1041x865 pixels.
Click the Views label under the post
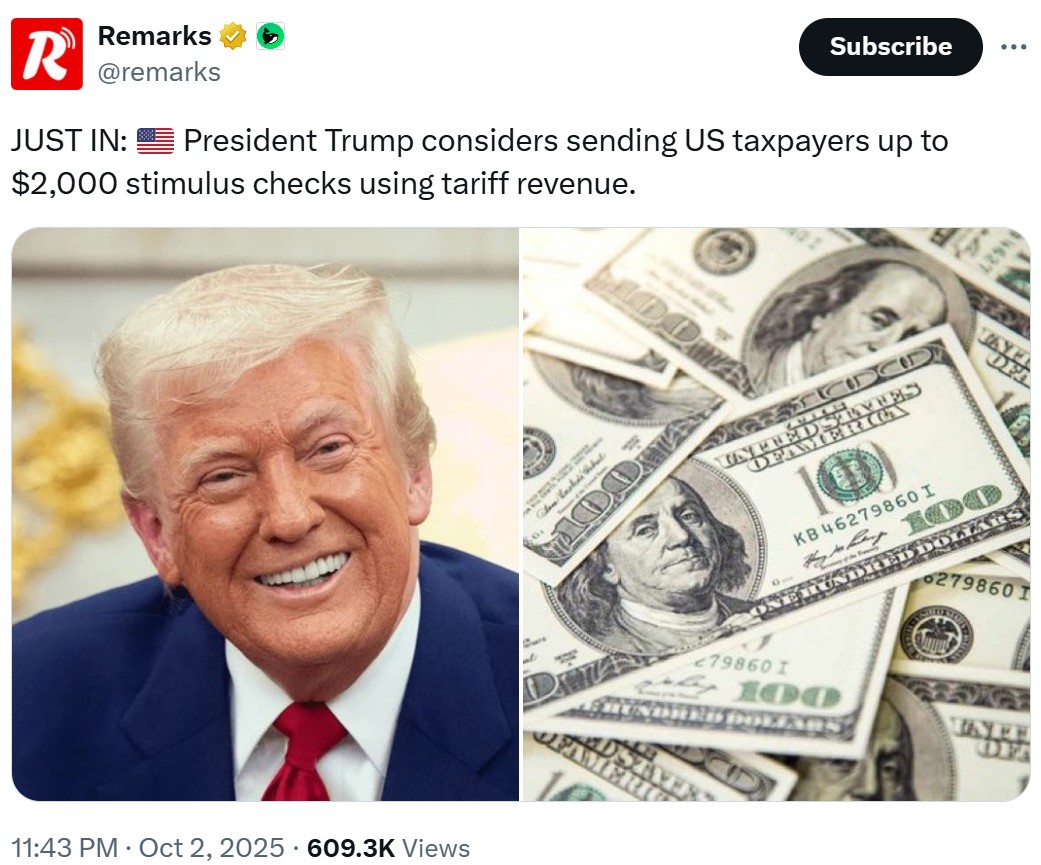coord(436,848)
